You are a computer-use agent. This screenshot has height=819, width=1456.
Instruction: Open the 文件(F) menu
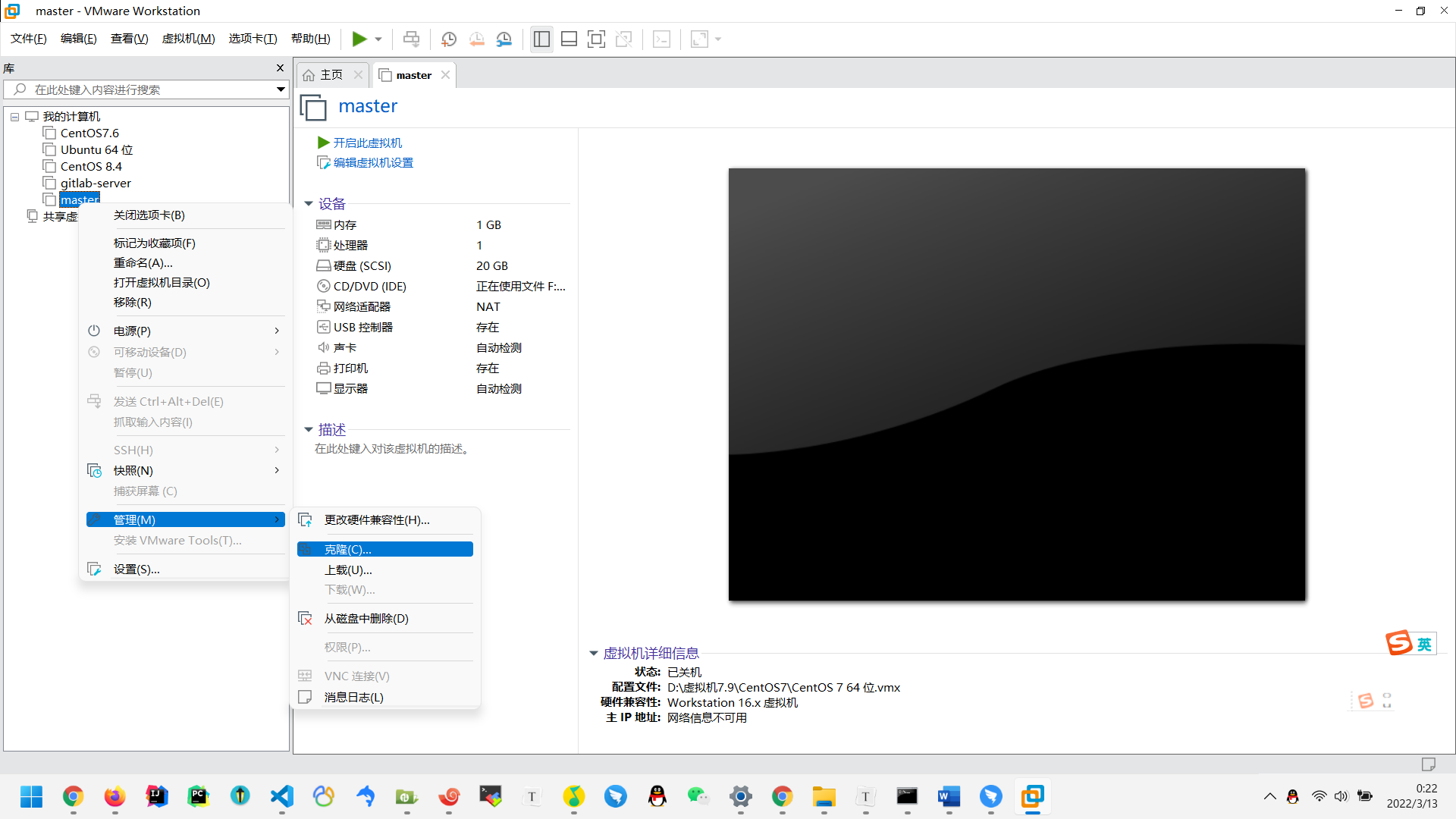pos(28,39)
